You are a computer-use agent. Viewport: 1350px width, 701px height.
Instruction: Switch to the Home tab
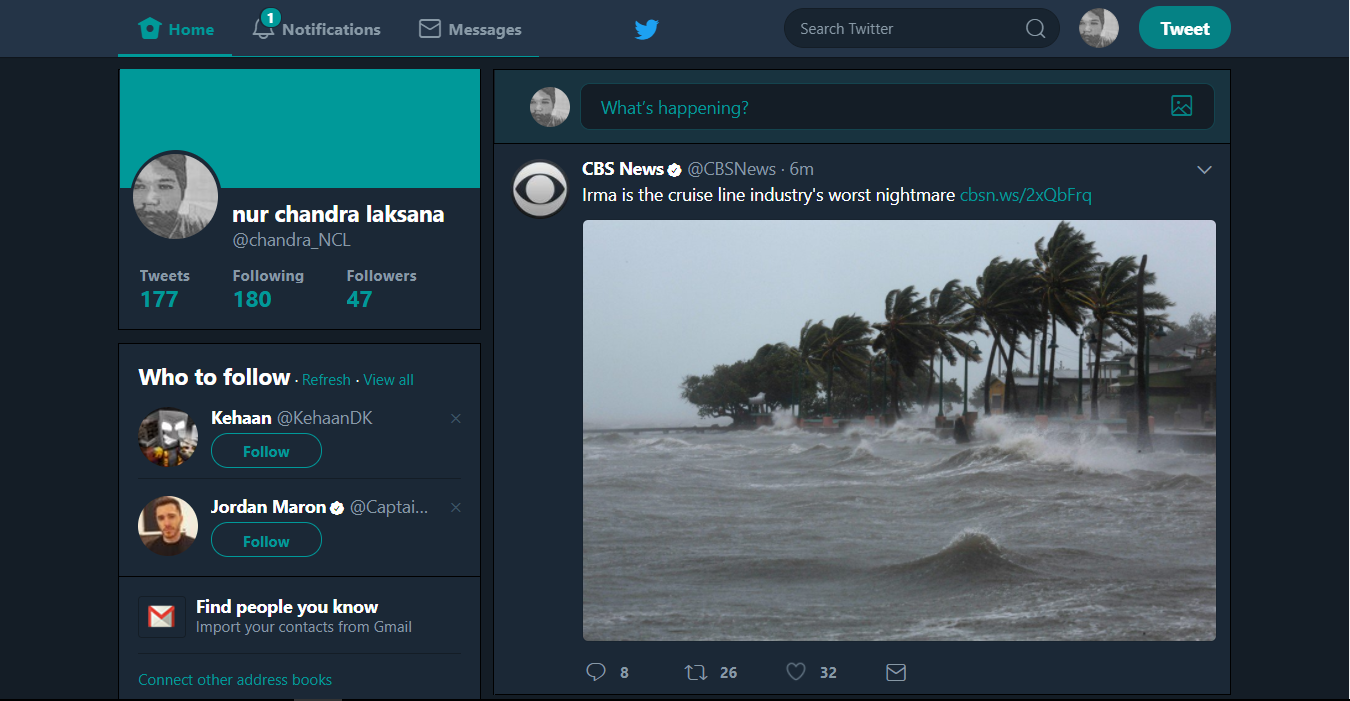(175, 28)
